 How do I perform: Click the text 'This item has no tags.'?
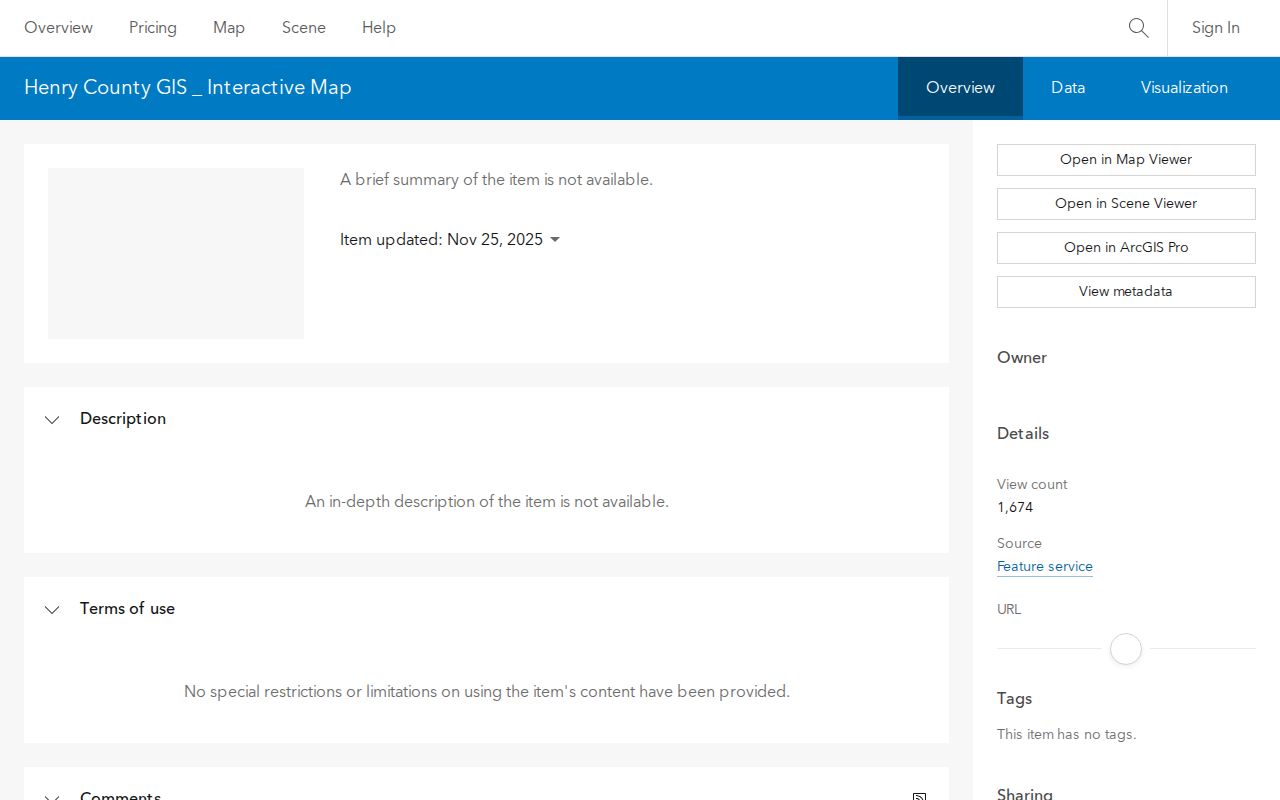(1067, 734)
